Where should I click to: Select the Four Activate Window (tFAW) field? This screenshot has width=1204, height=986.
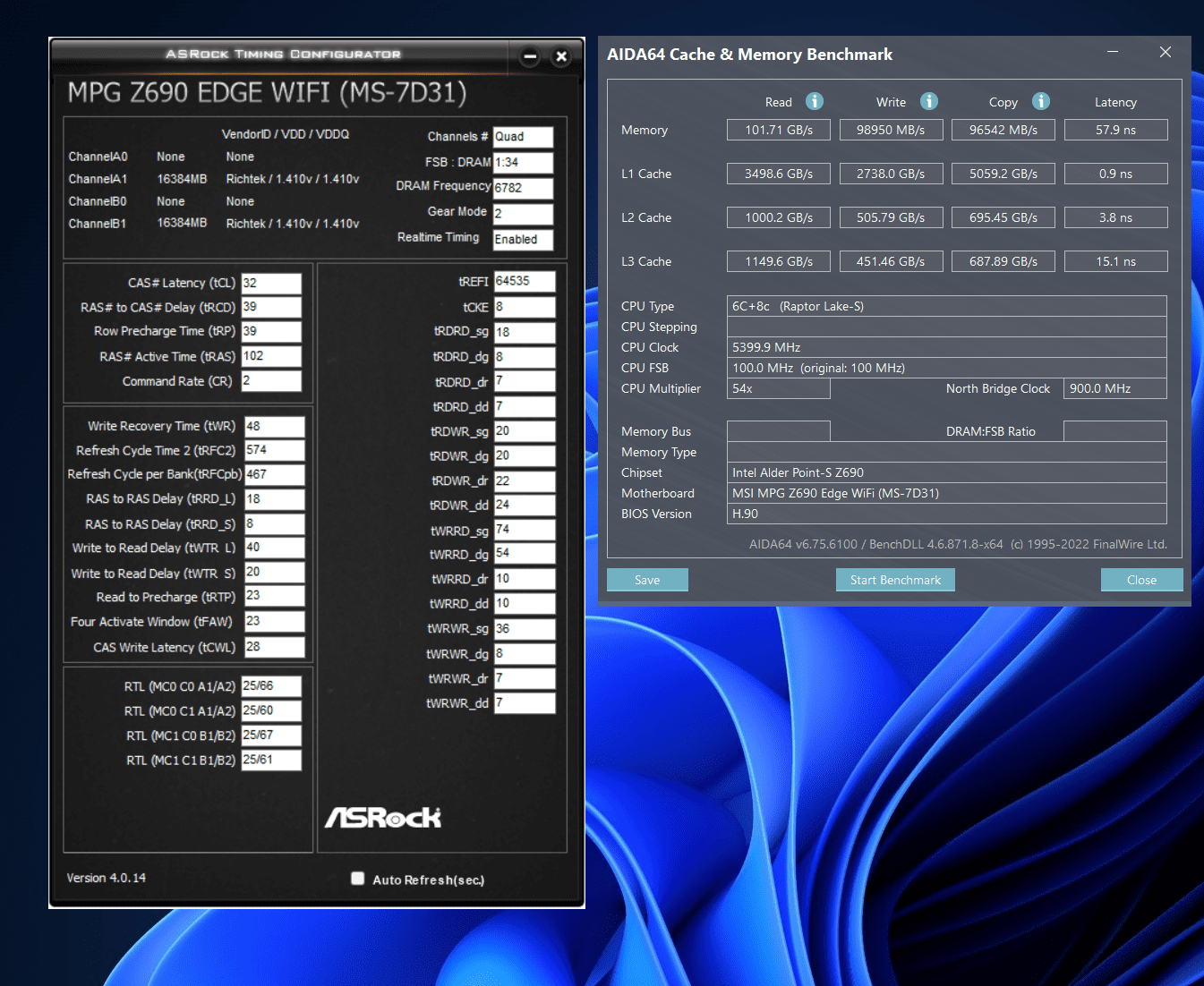point(274,621)
